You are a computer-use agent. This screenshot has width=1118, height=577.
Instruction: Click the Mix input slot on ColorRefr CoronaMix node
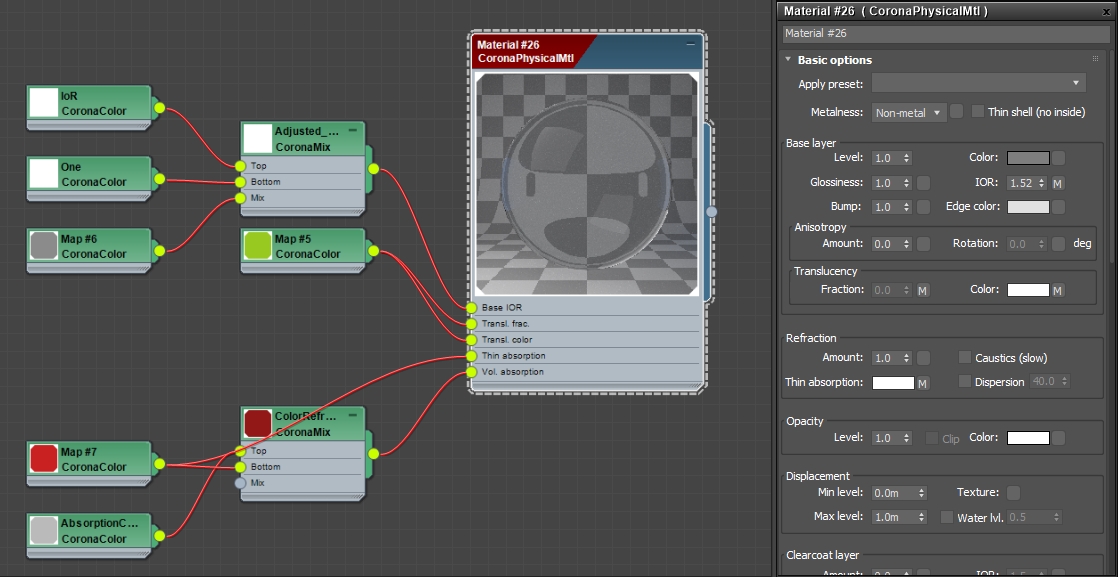pyautogui.click(x=240, y=483)
